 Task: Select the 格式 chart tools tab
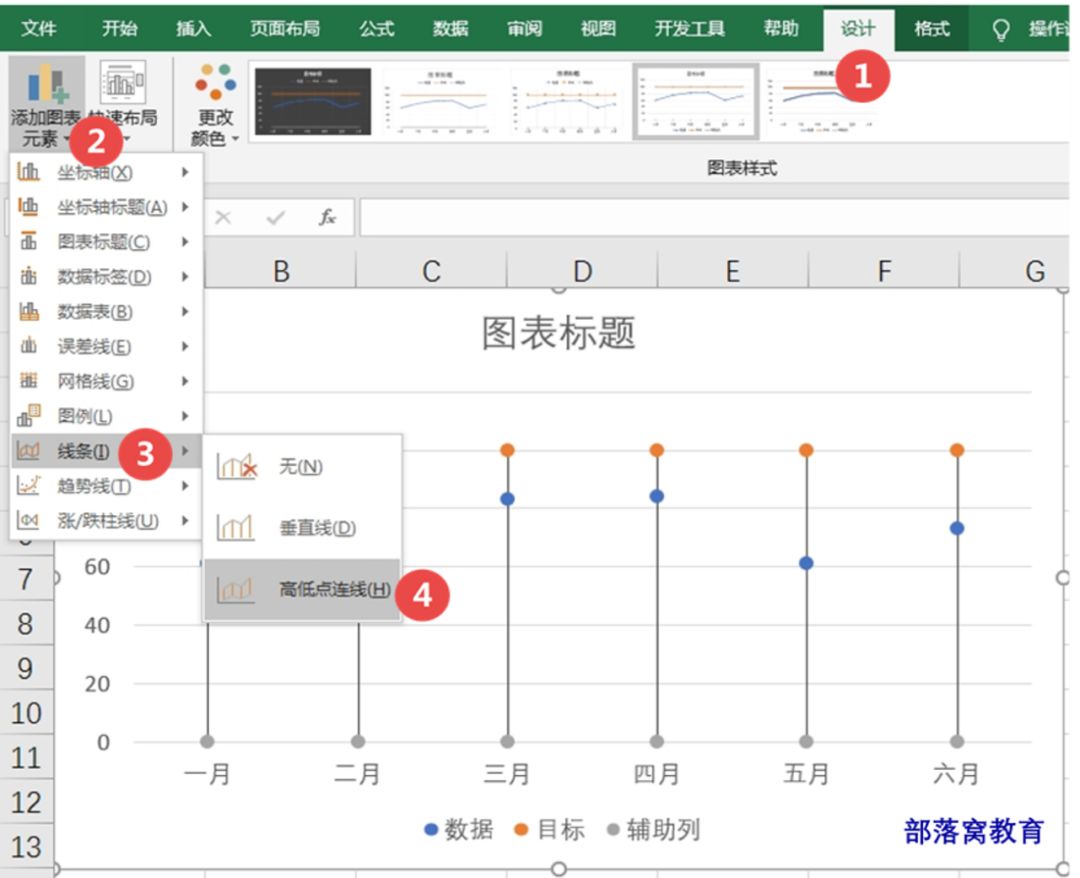tap(932, 28)
